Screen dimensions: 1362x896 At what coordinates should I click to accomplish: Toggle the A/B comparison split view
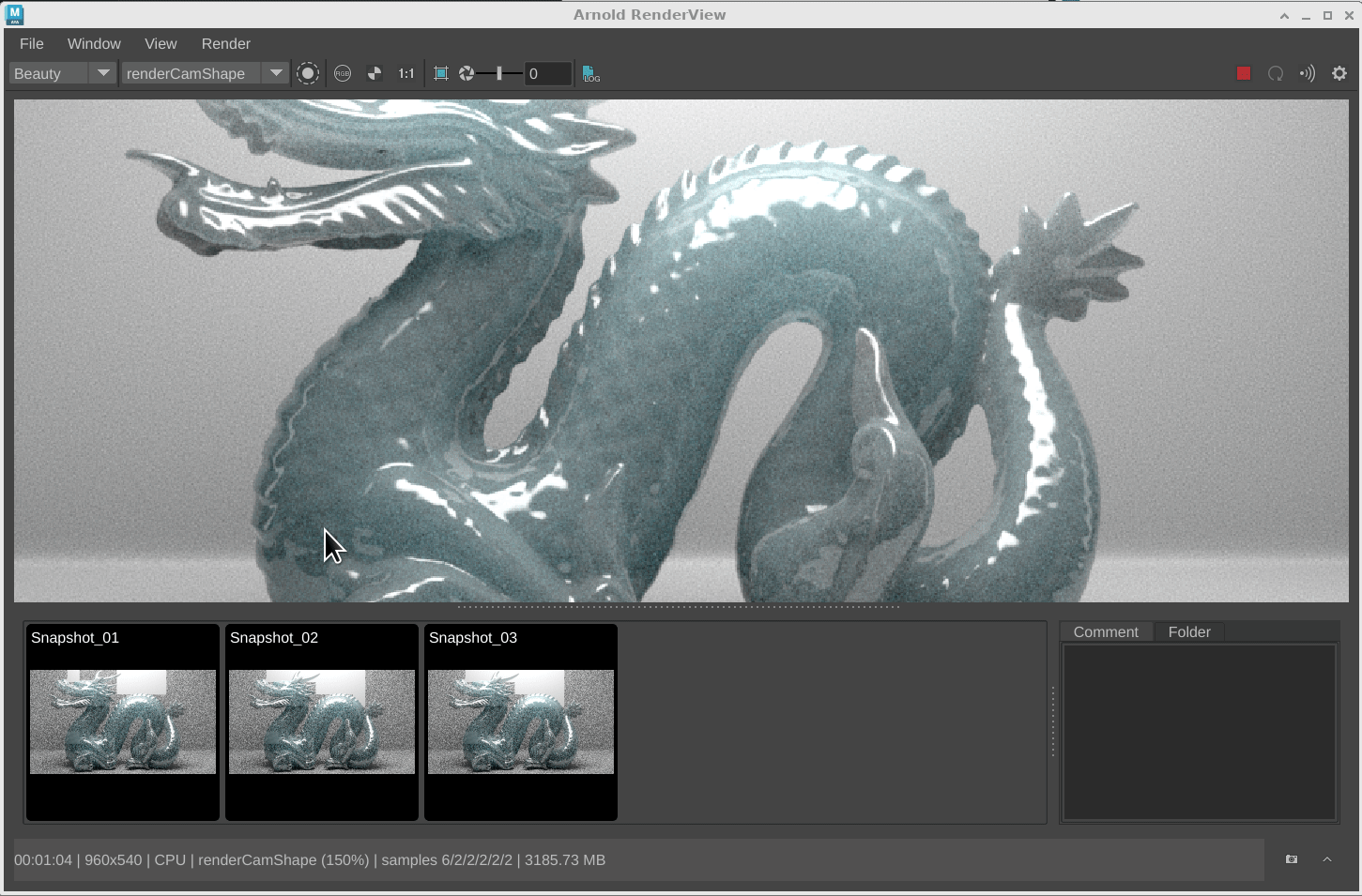click(x=374, y=73)
